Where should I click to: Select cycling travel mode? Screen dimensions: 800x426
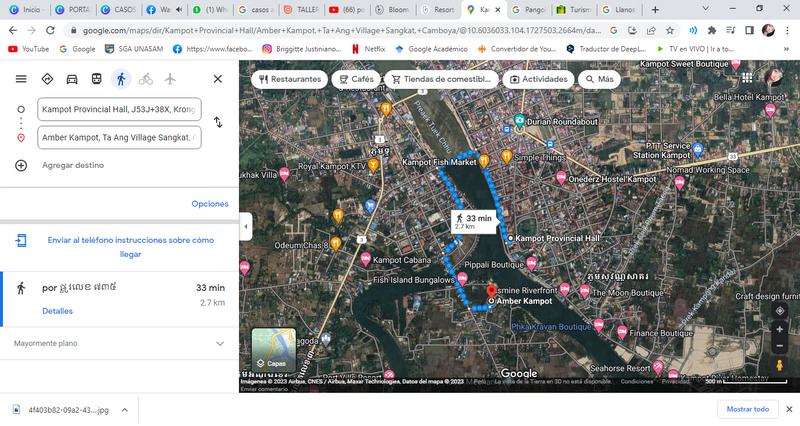point(145,79)
